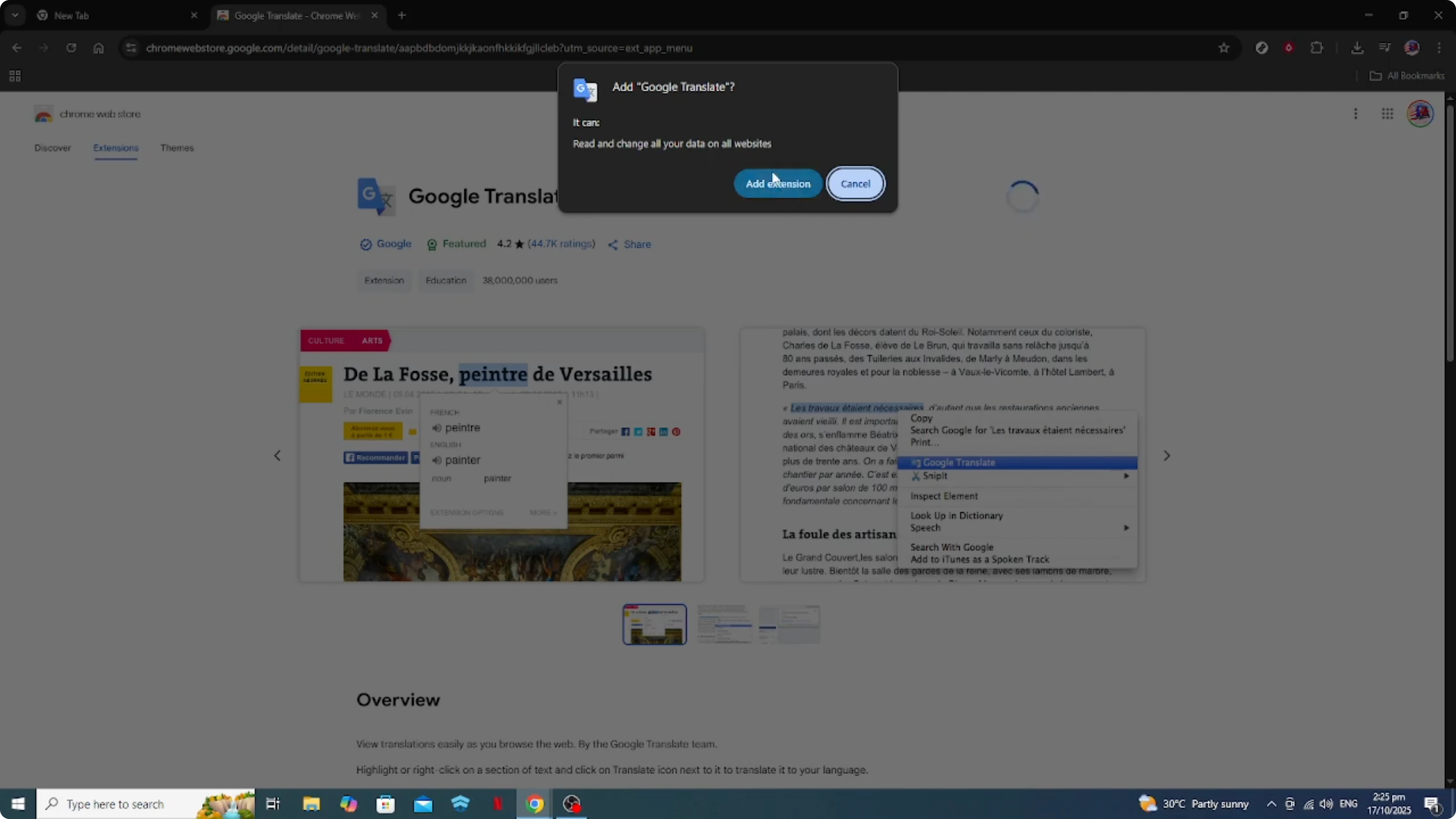Cancel the Add Google Translate dialog
Screen dimensions: 1456x819
(x=855, y=184)
